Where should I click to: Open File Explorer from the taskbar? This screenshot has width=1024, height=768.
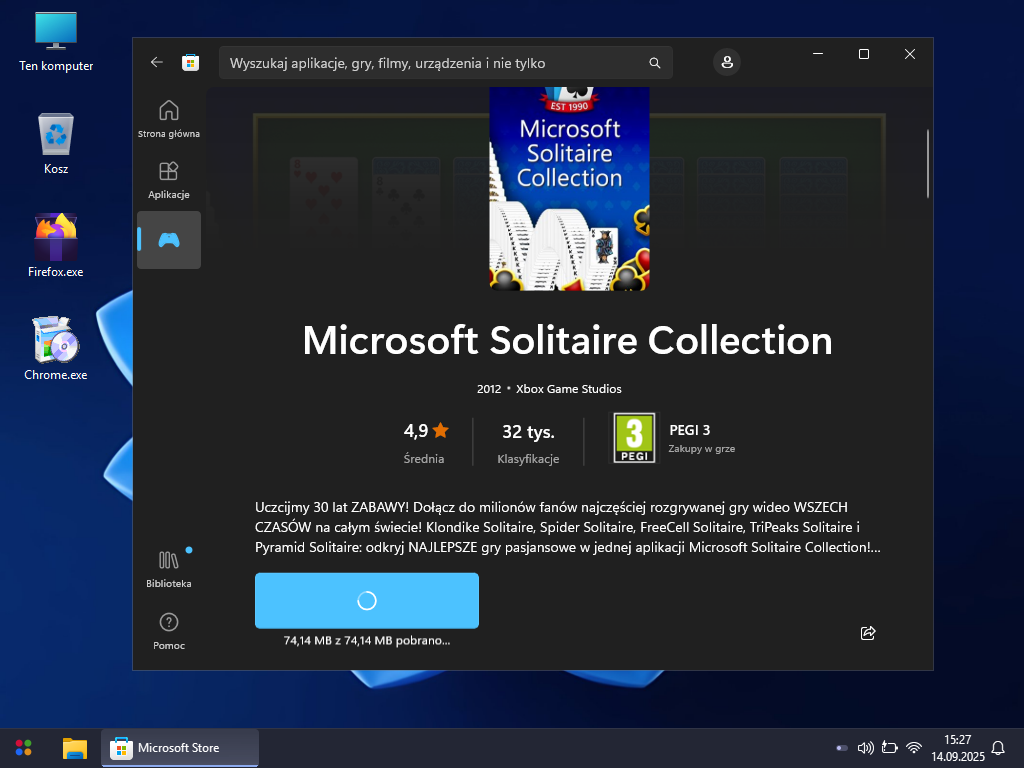pos(75,748)
